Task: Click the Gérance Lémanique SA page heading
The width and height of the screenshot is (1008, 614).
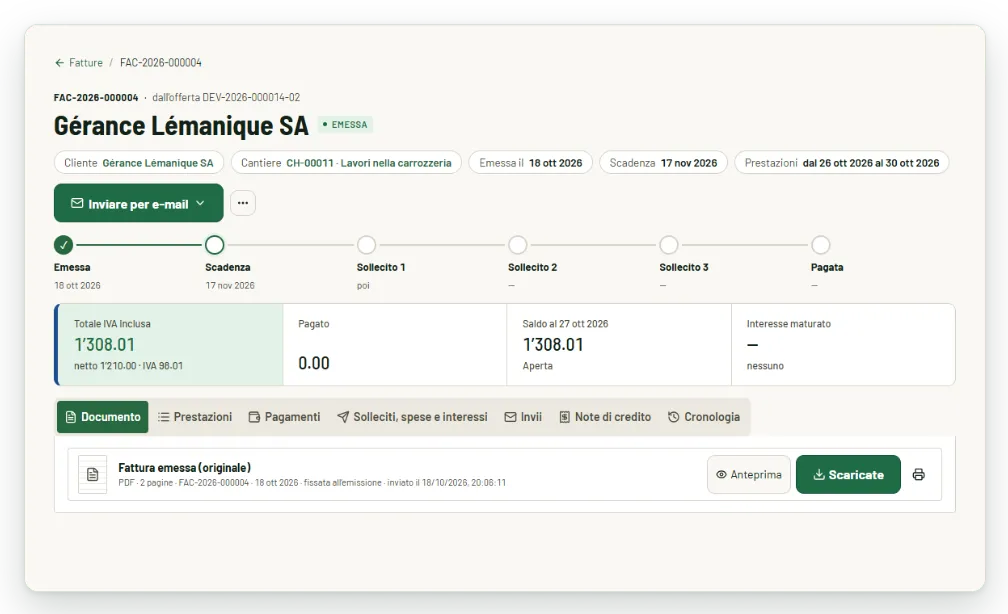Action: click(181, 125)
